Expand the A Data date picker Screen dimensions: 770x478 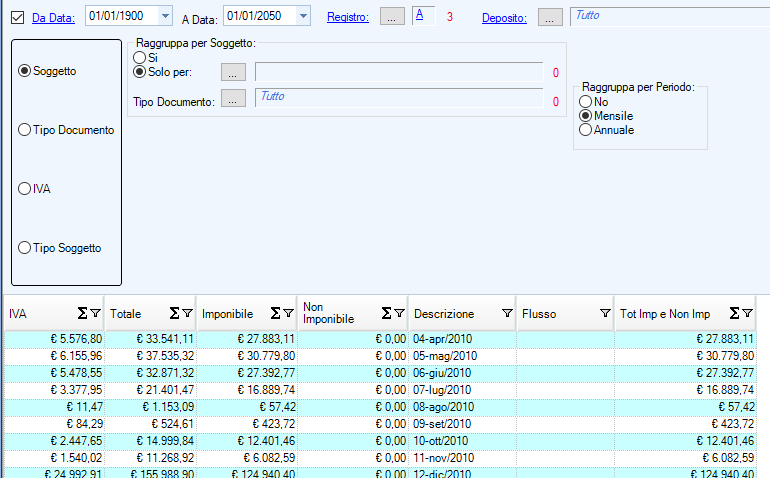click(x=303, y=16)
